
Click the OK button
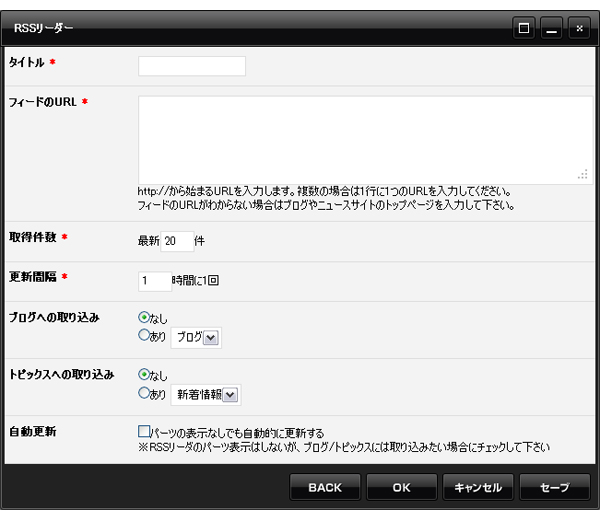point(401,487)
